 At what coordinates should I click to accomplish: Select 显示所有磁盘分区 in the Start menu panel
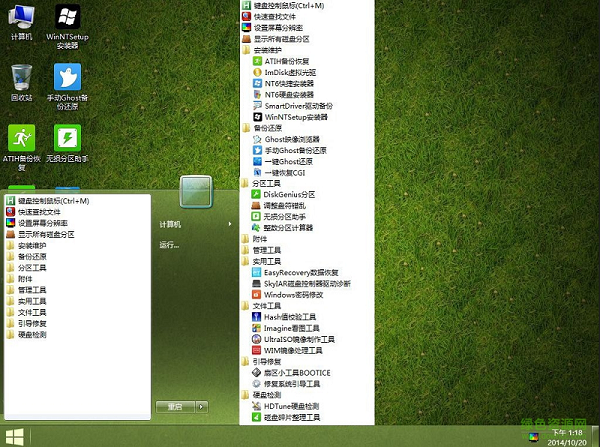(40, 234)
